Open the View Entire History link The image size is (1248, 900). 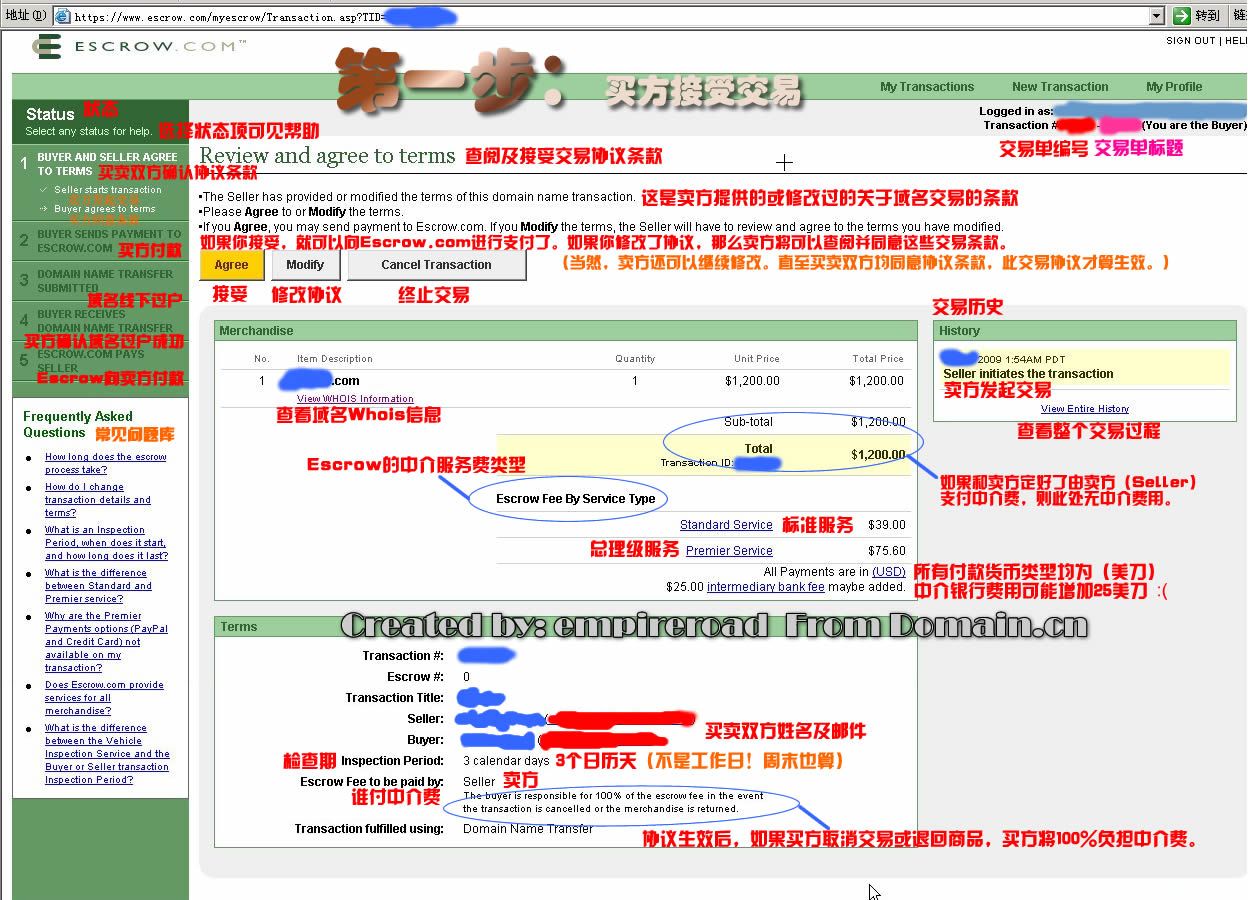point(1085,409)
